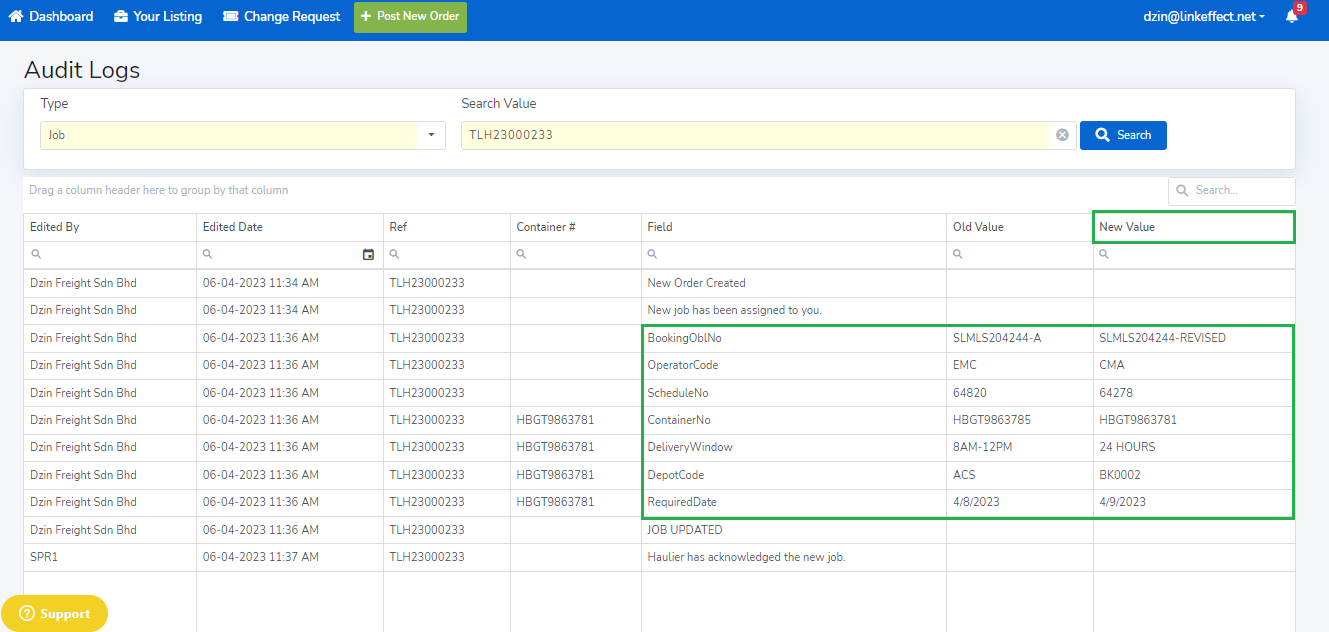Click search icon in New Value filter

[x=1104, y=255]
